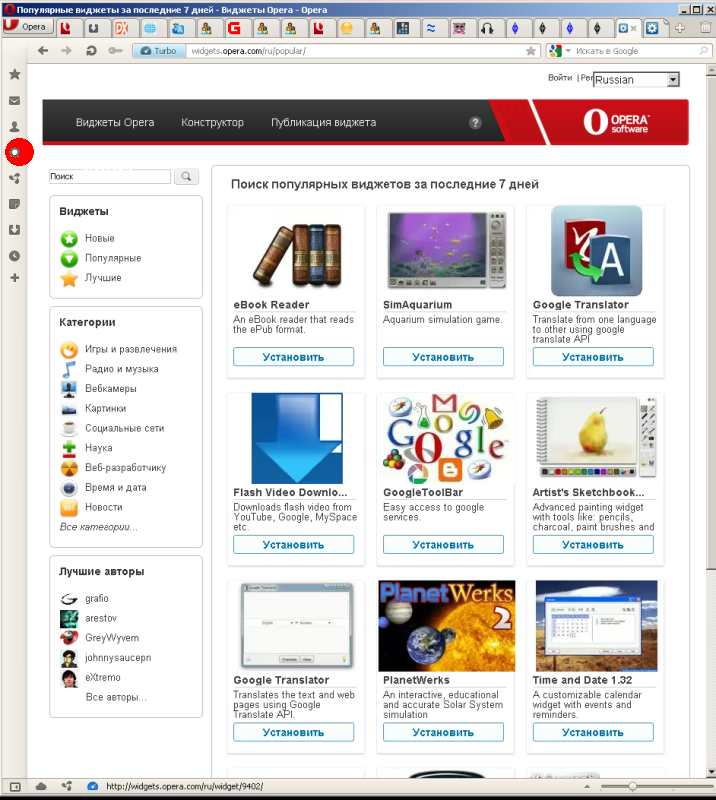
Task: Click the Войти login link
Action: point(560,78)
